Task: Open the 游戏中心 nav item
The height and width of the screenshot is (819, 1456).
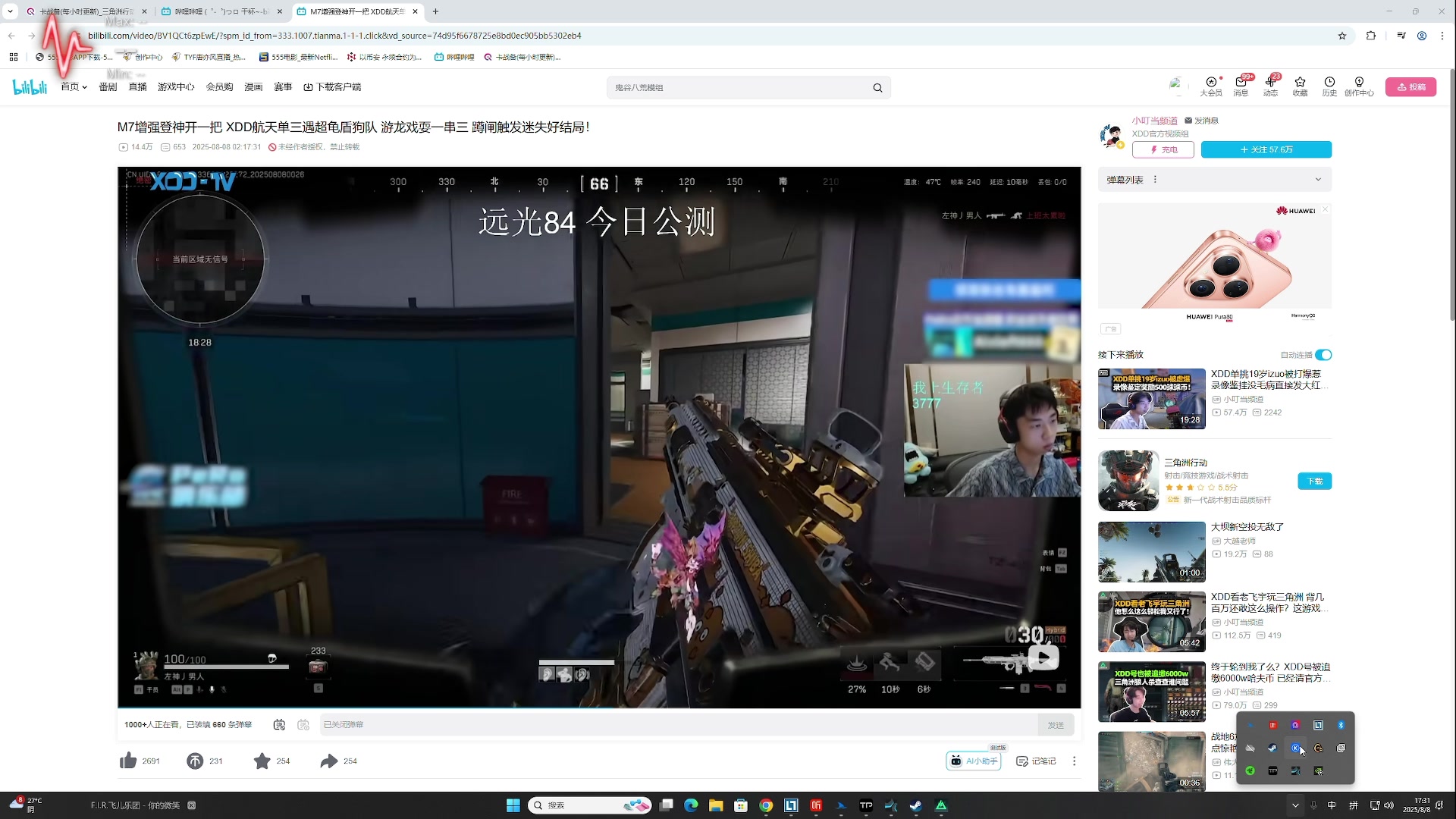Action: pos(176,87)
